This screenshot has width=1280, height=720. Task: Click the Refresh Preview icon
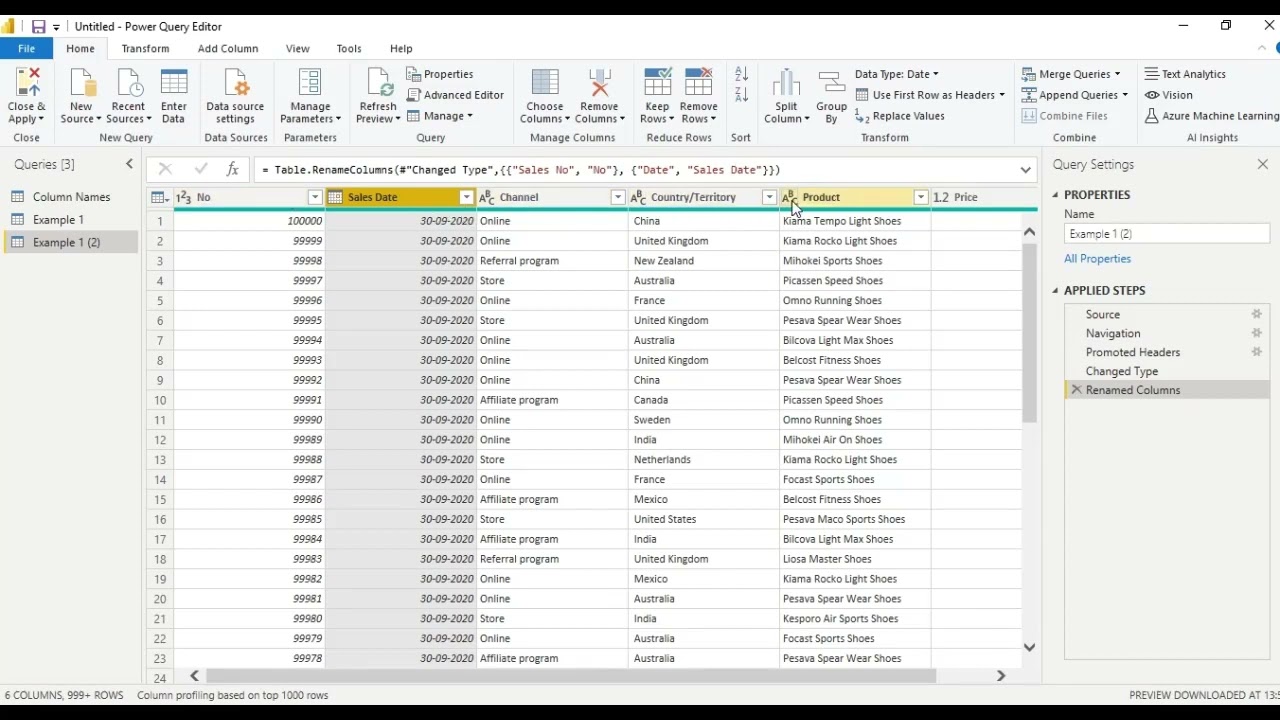tap(378, 84)
